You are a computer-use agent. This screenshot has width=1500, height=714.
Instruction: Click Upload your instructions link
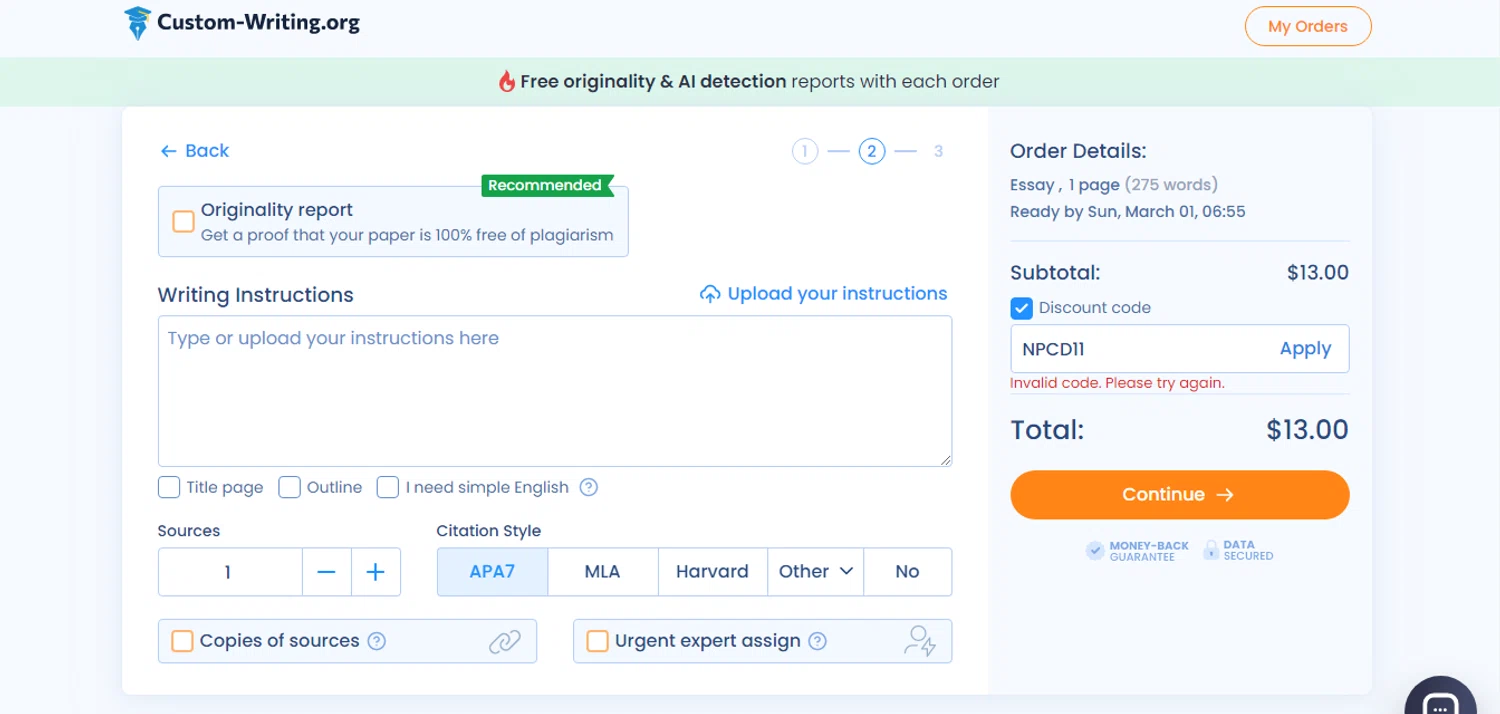[x=823, y=294]
